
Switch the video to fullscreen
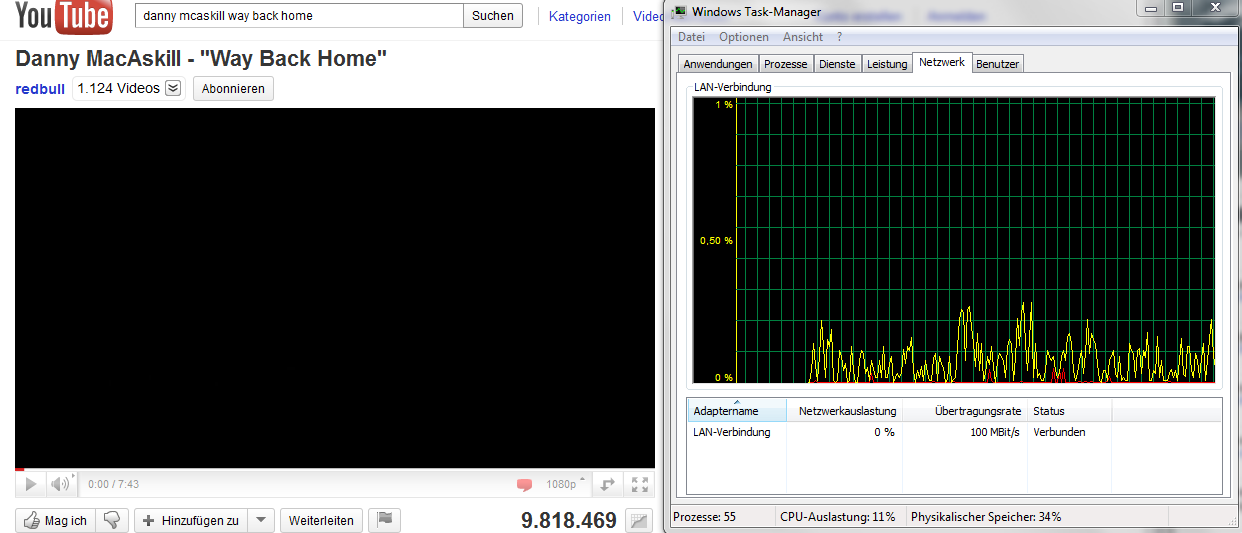click(x=639, y=485)
